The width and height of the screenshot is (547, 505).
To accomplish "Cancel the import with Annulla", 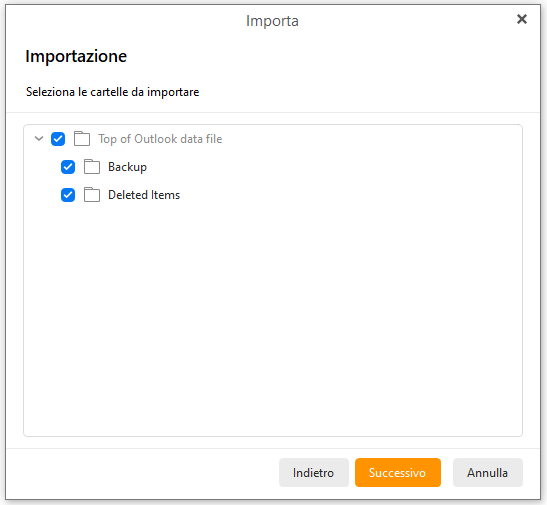I will (x=488, y=473).
